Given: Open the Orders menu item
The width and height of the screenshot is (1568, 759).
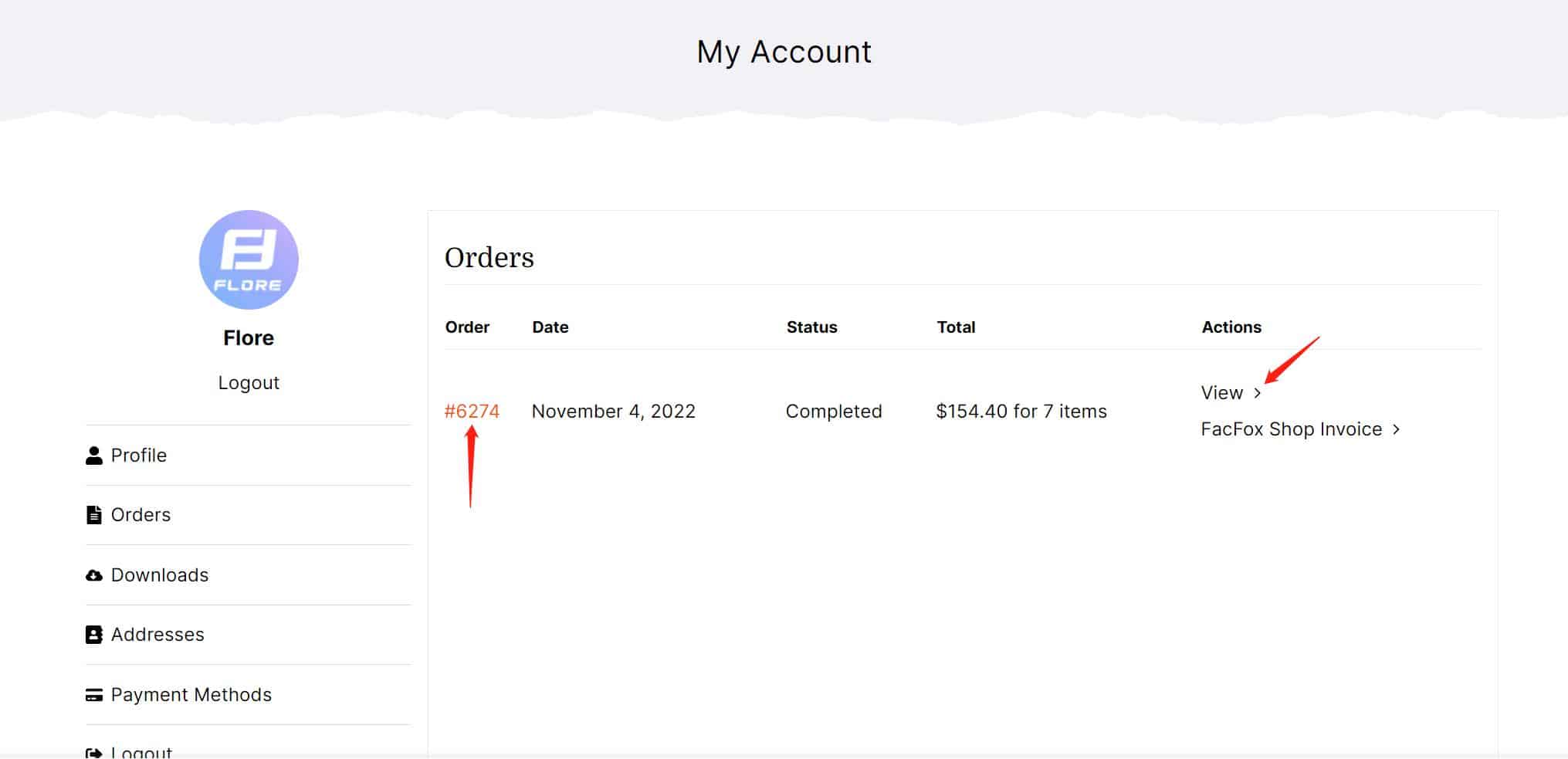Looking at the screenshot, I should pyautogui.click(x=141, y=515).
